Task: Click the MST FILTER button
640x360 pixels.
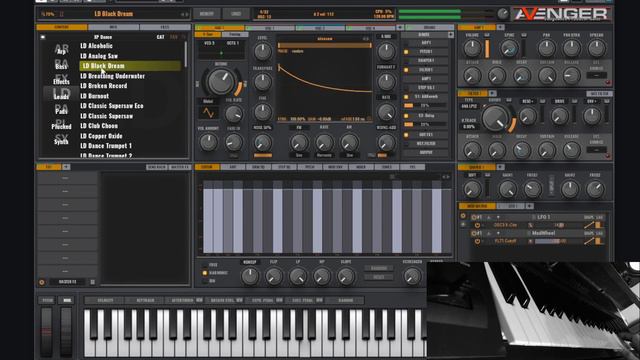Action: (599, 93)
